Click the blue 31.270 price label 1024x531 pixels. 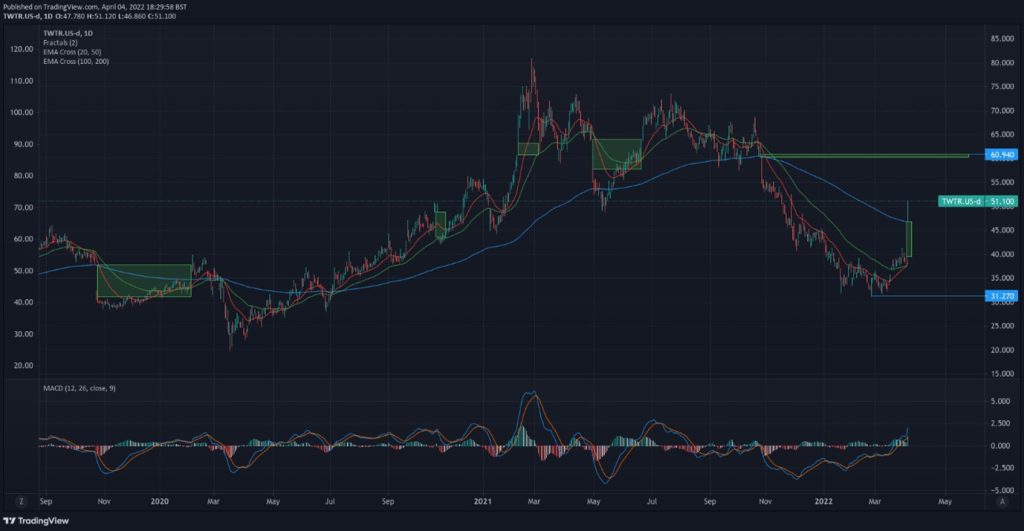coord(1002,296)
